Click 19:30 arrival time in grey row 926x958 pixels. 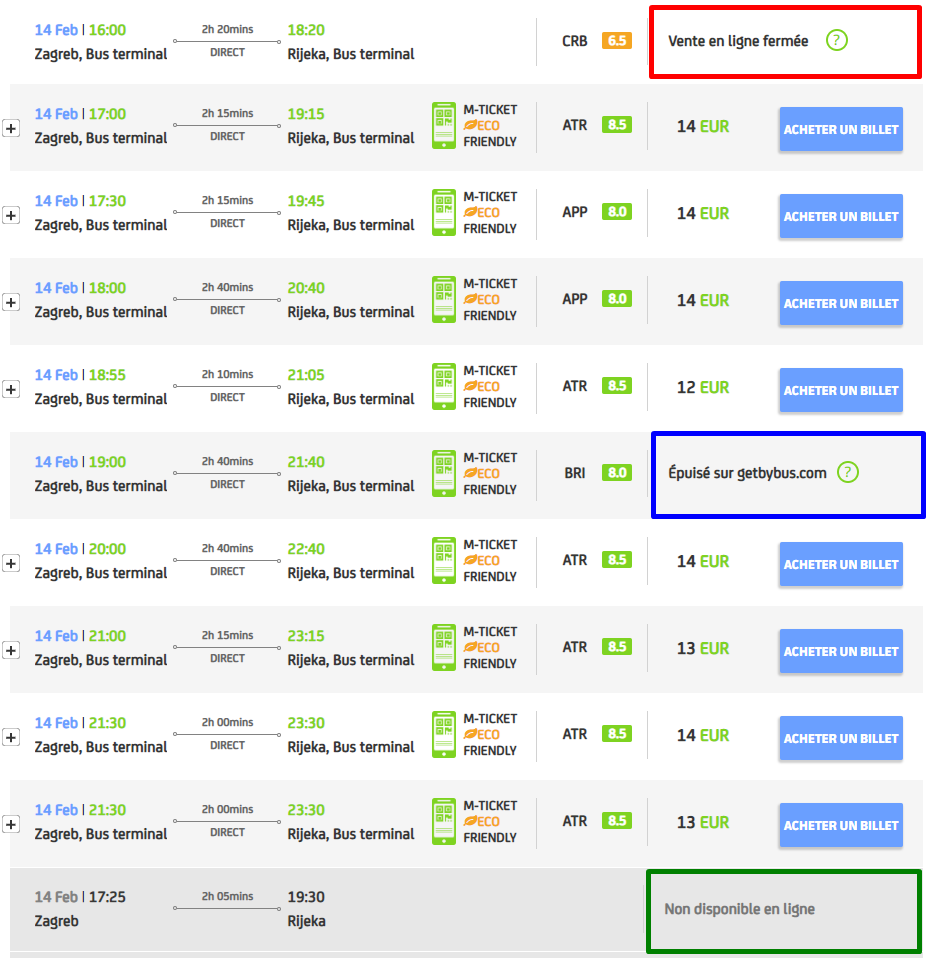306,897
